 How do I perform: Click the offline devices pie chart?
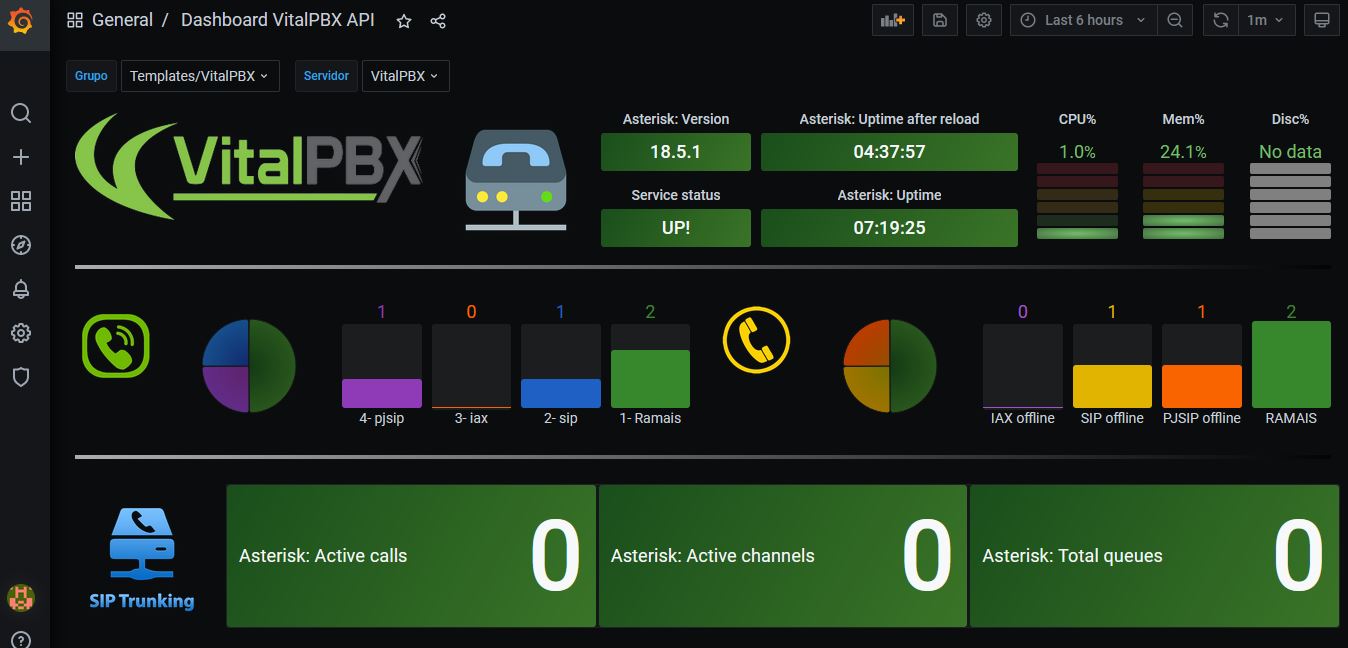(890, 366)
